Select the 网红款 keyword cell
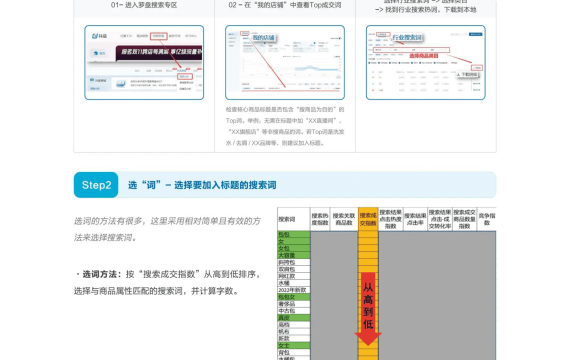The width and height of the screenshot is (570, 360). 294,276
